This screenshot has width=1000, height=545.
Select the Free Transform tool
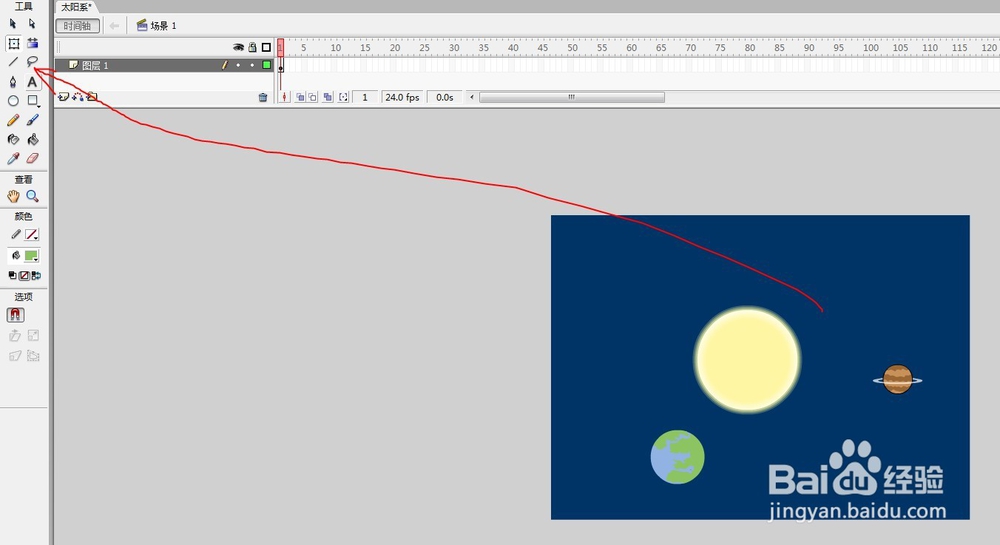(13, 43)
